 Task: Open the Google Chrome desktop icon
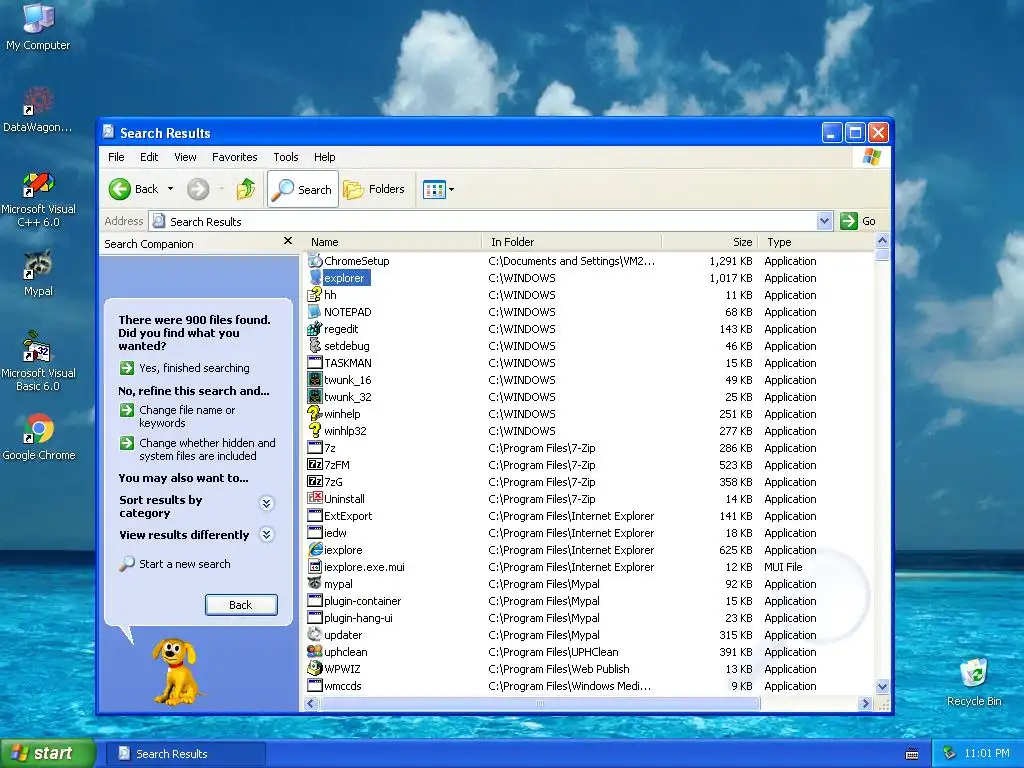(x=38, y=438)
